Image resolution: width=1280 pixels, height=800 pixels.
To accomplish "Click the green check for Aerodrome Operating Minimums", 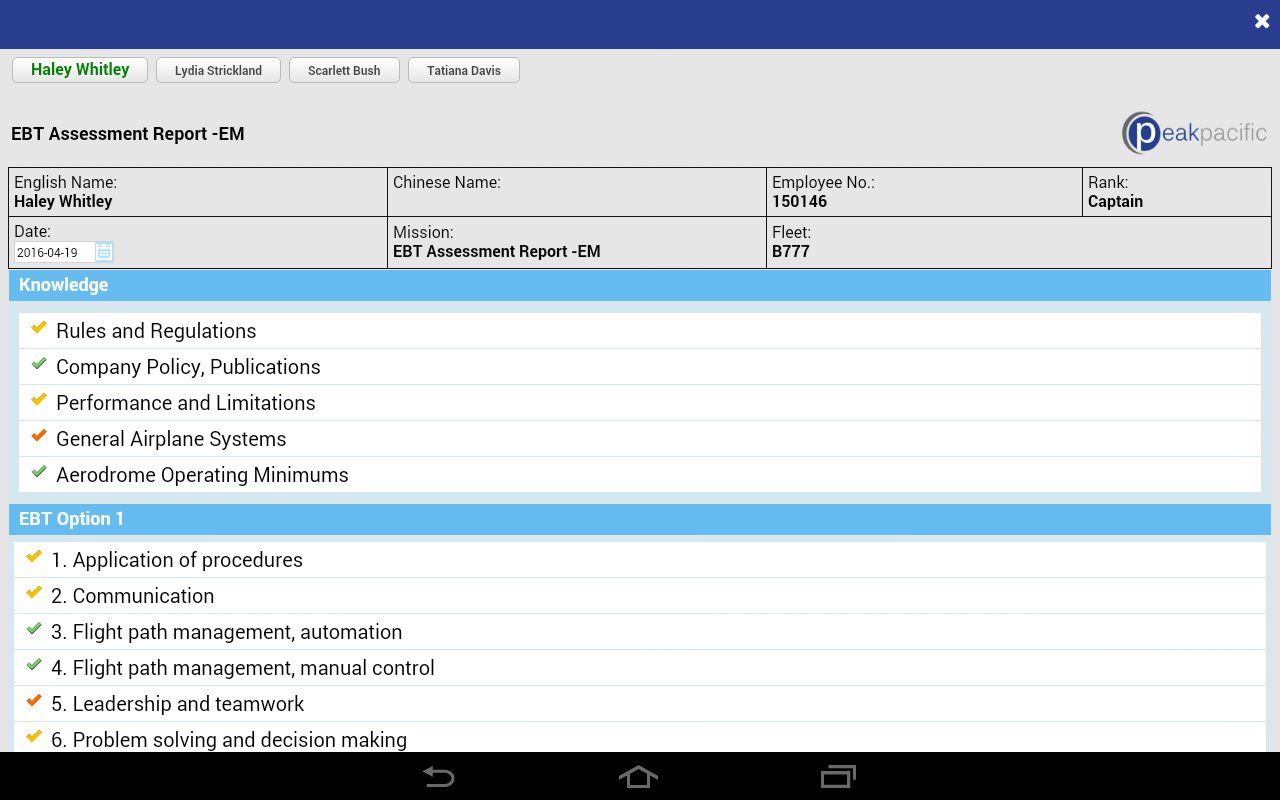I will click(x=39, y=472).
